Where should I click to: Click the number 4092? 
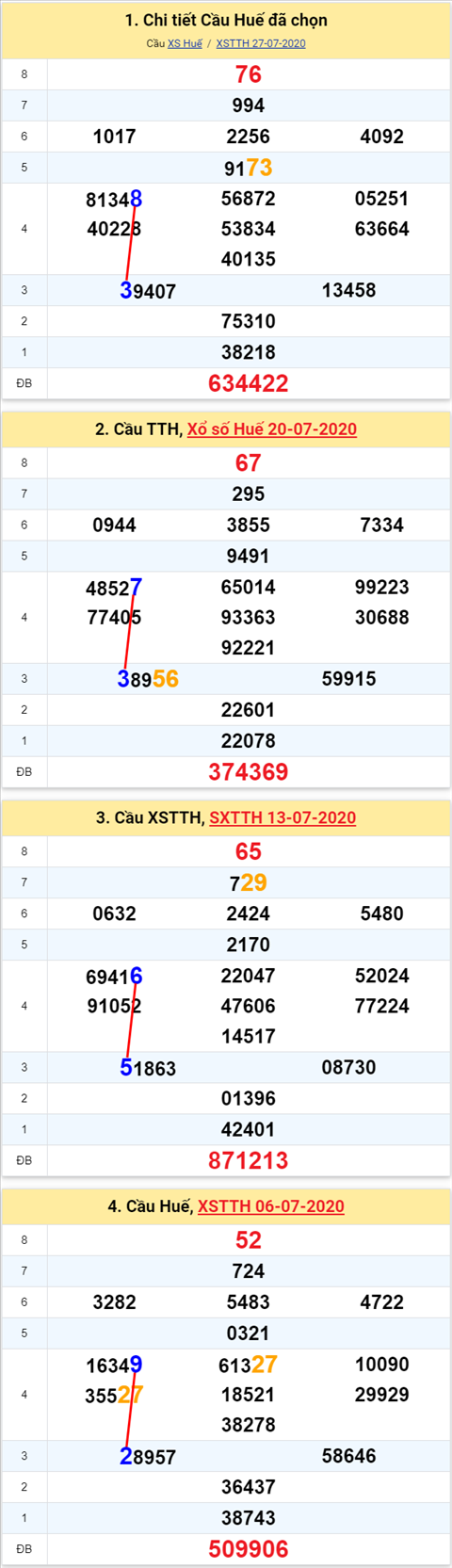click(382, 137)
